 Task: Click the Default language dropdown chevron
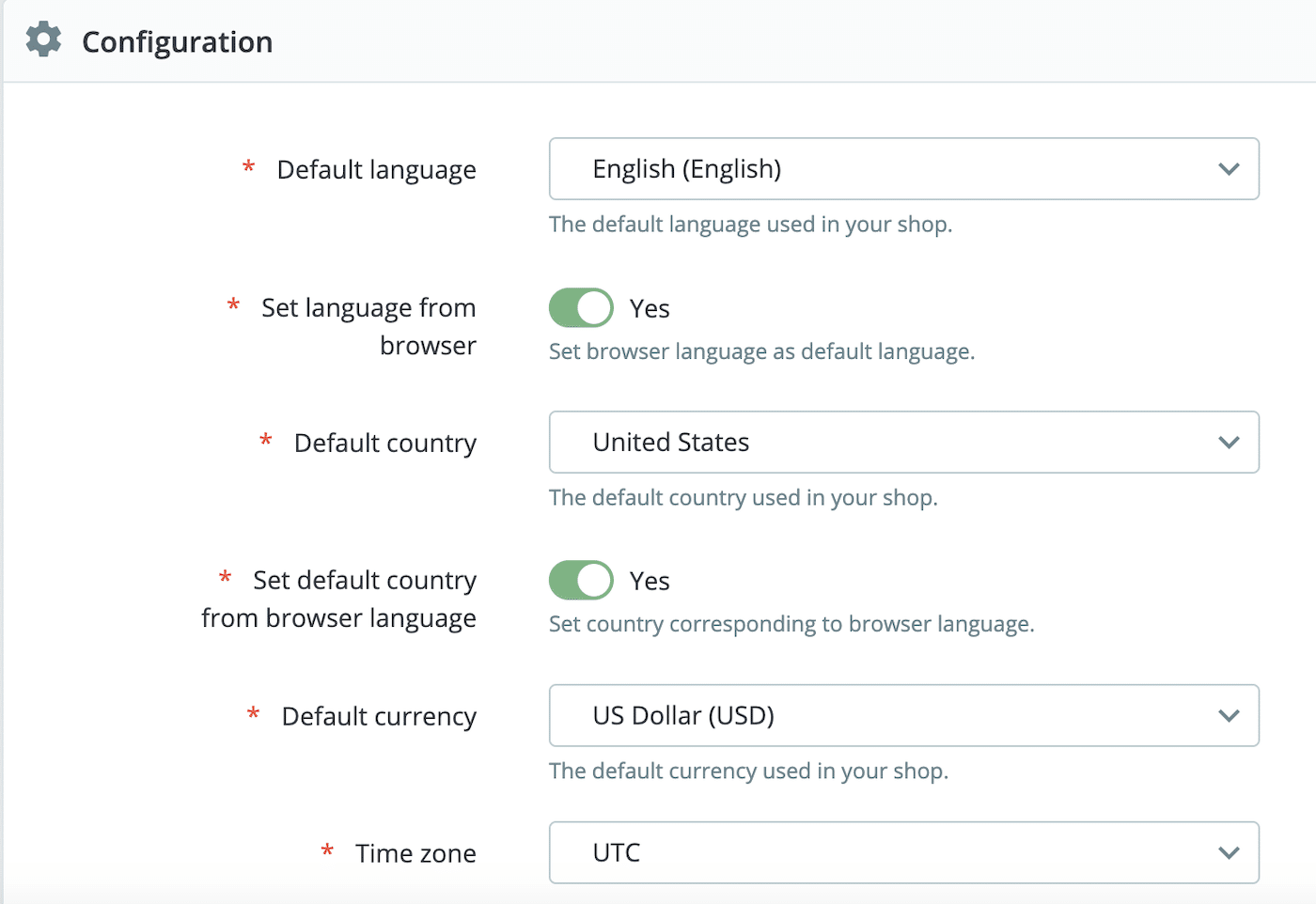[x=1229, y=169]
